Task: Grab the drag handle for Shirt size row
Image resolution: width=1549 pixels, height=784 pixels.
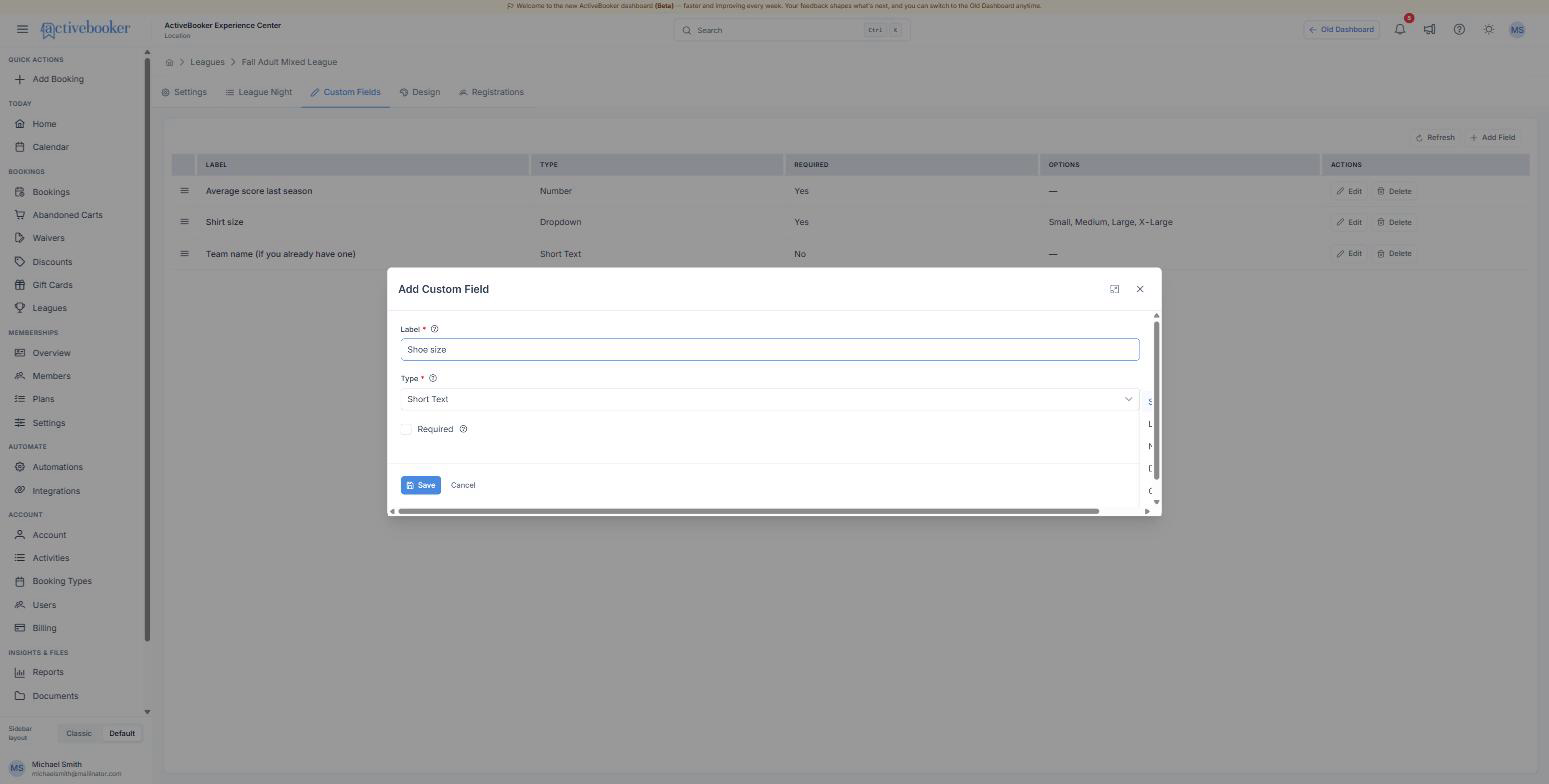Action: click(x=184, y=222)
